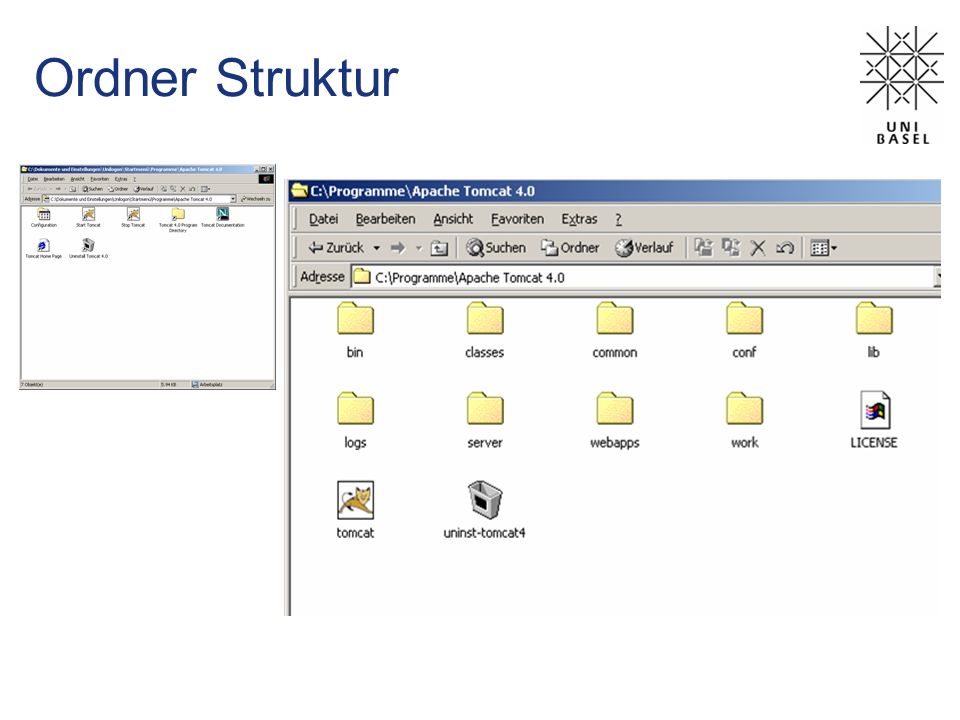This screenshot has height=720, width=960.
Task: Click the Delete (X) icon in the small window toolbar
Action: point(182,189)
